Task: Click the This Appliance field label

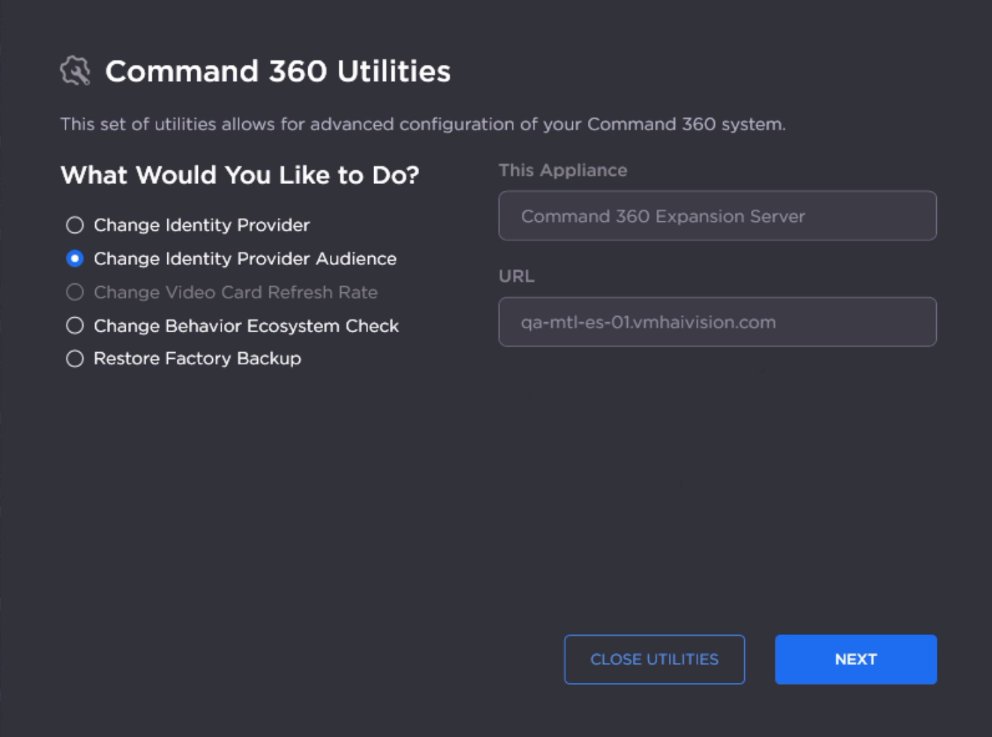Action: tap(563, 170)
